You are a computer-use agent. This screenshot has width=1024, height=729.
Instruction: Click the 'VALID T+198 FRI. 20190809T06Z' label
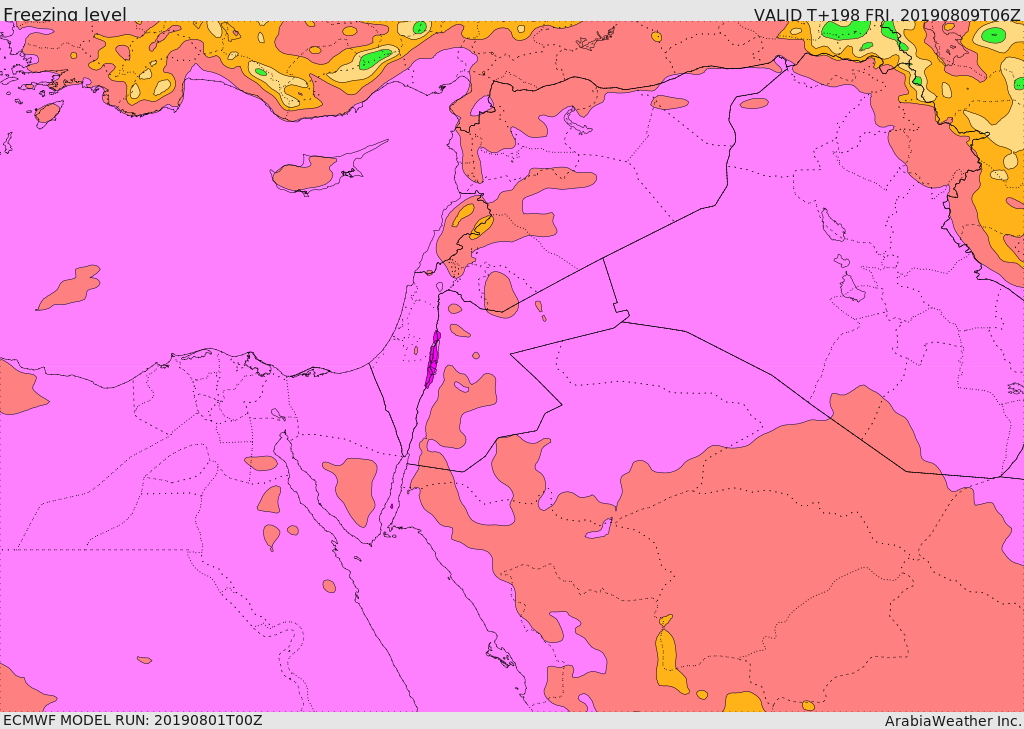pyautogui.click(x=888, y=14)
